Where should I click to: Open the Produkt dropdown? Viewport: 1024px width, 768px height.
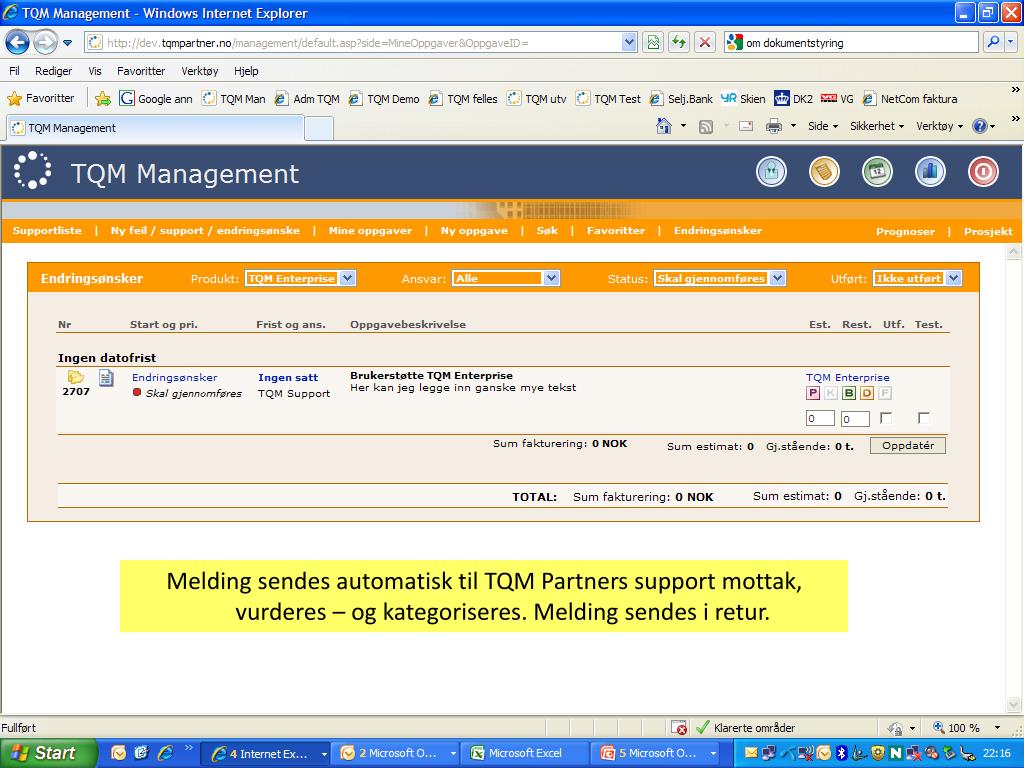[300, 278]
